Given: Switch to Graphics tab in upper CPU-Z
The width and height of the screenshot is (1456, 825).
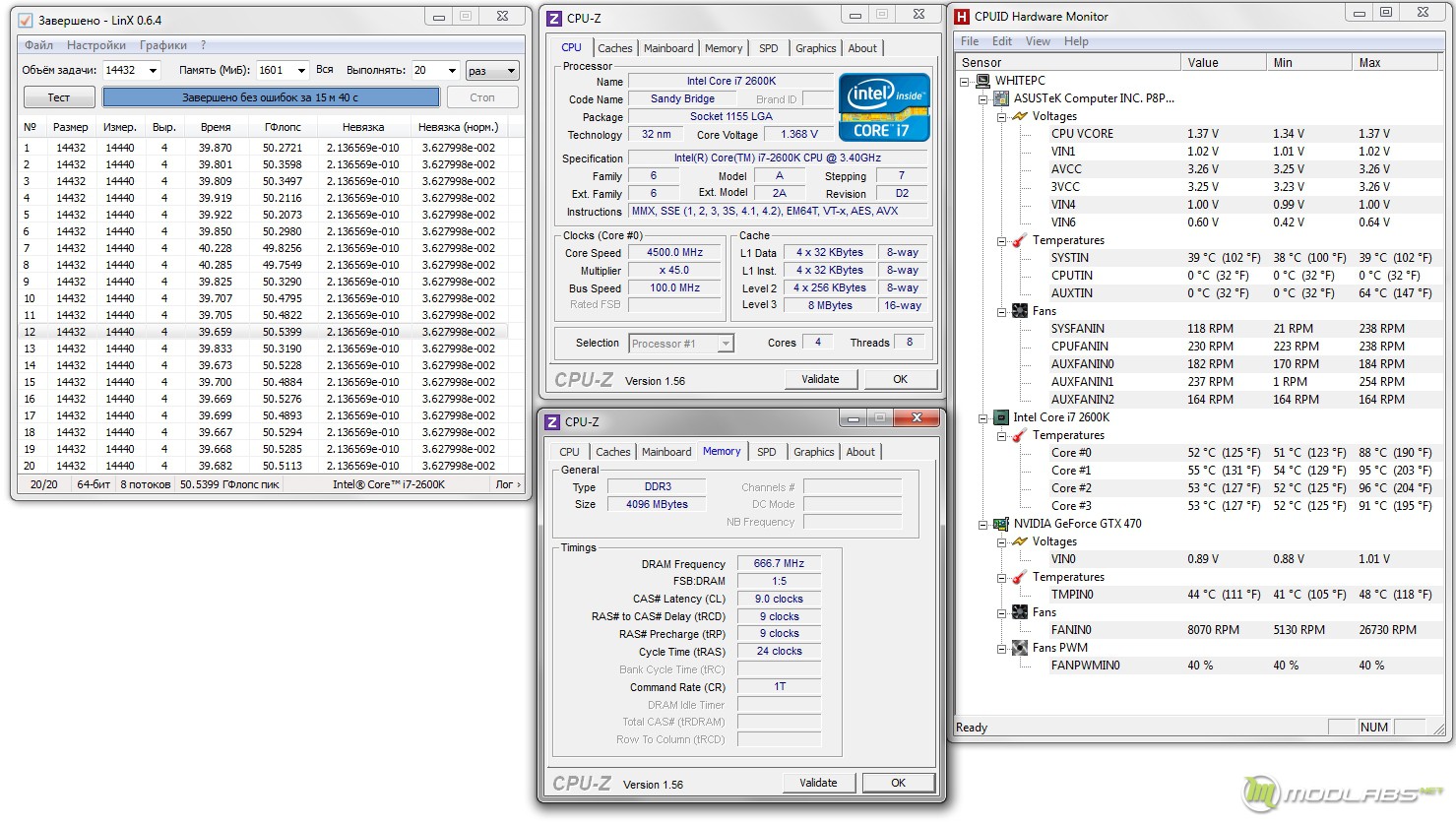Looking at the screenshot, I should [816, 48].
